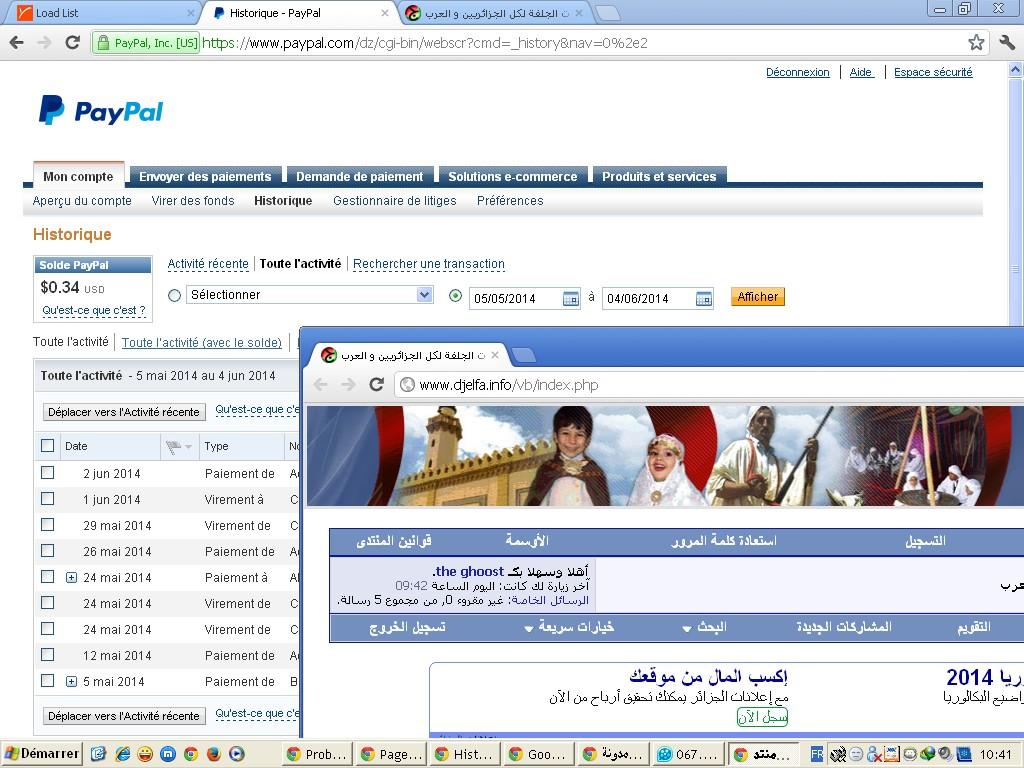Close the djelfa.info front window tab
Image resolution: width=1024 pixels, height=768 pixels.
pyautogui.click(x=495, y=355)
